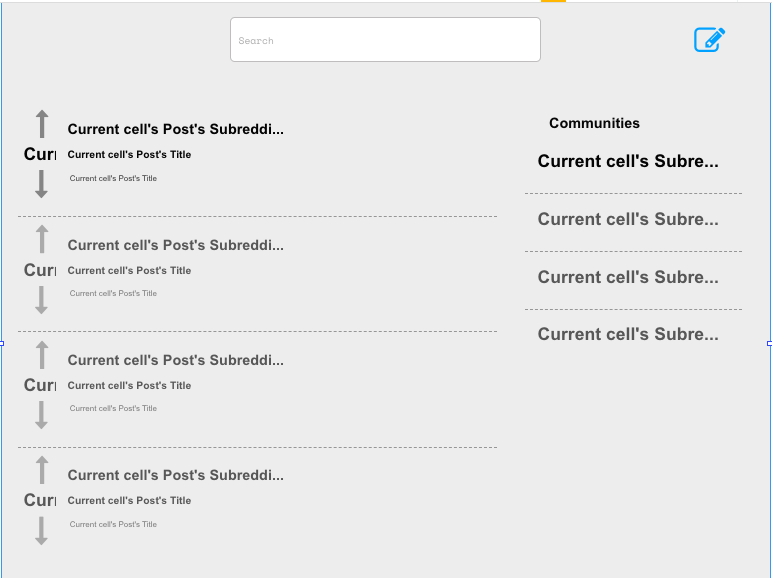Screen dimensions: 772x578
Task: Open the second post's bold title text
Action: (129, 270)
